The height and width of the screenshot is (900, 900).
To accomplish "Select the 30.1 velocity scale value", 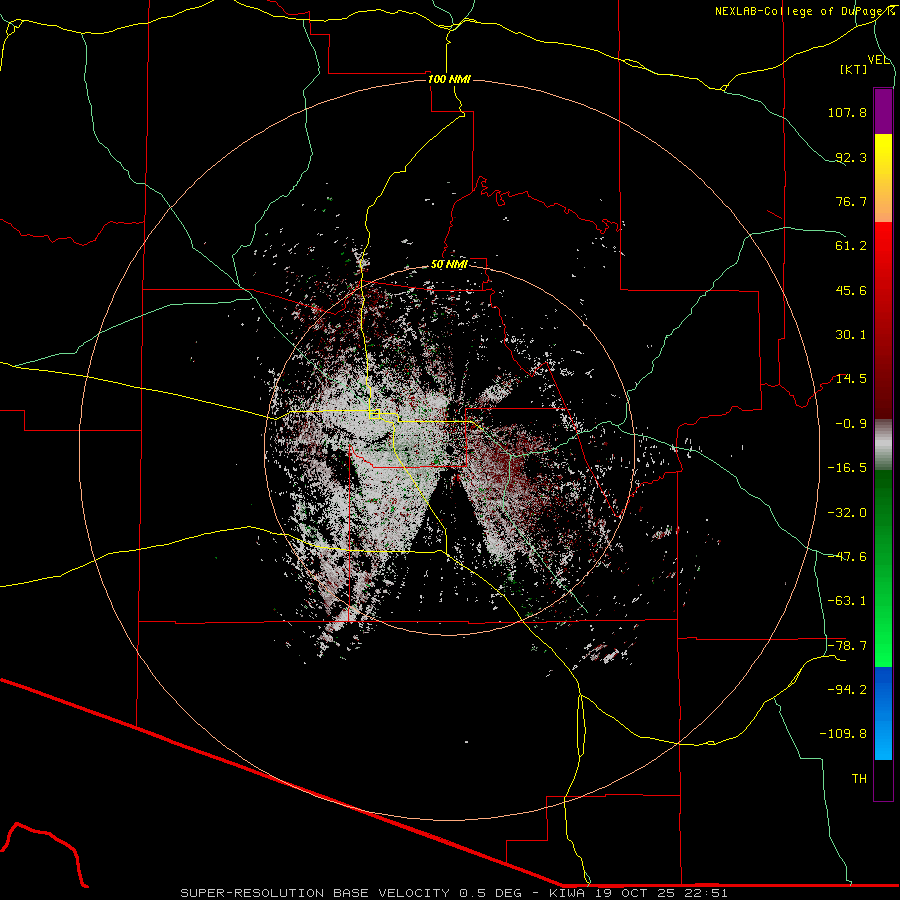I will click(x=851, y=335).
